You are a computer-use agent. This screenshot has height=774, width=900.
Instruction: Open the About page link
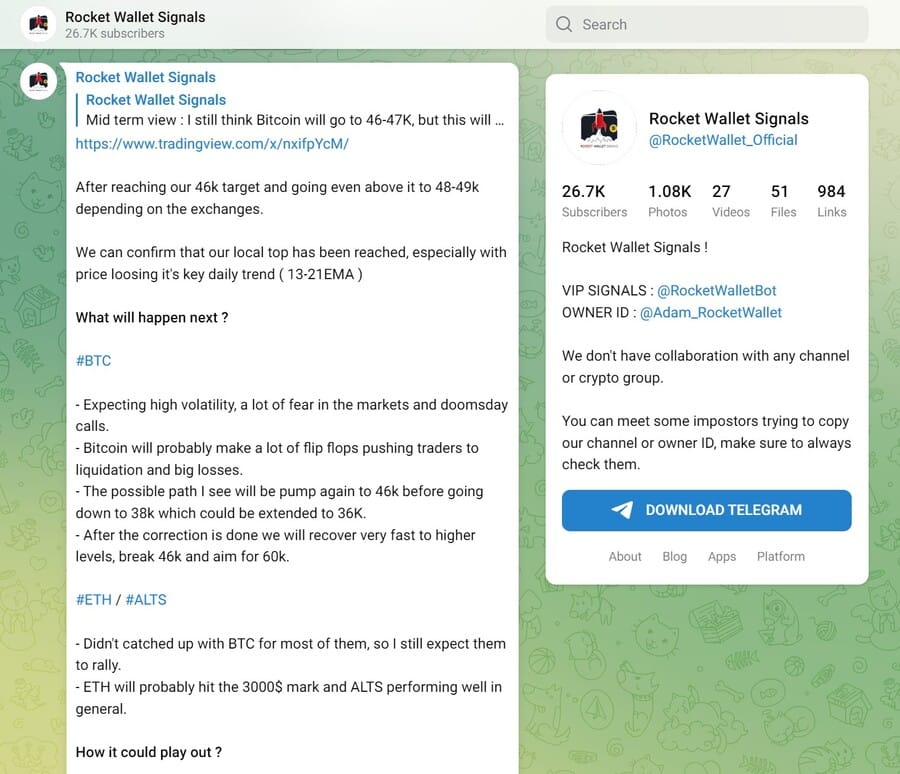click(625, 556)
